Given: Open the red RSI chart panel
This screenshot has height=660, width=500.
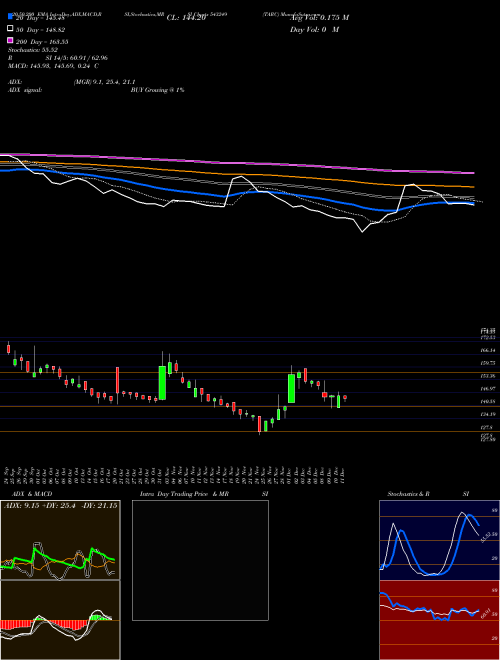Looking at the screenshot, I should pos(439,620).
